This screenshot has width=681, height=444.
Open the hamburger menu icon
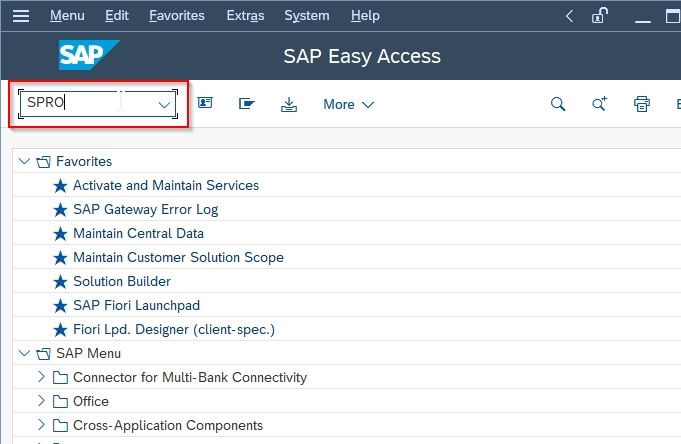pos(21,16)
